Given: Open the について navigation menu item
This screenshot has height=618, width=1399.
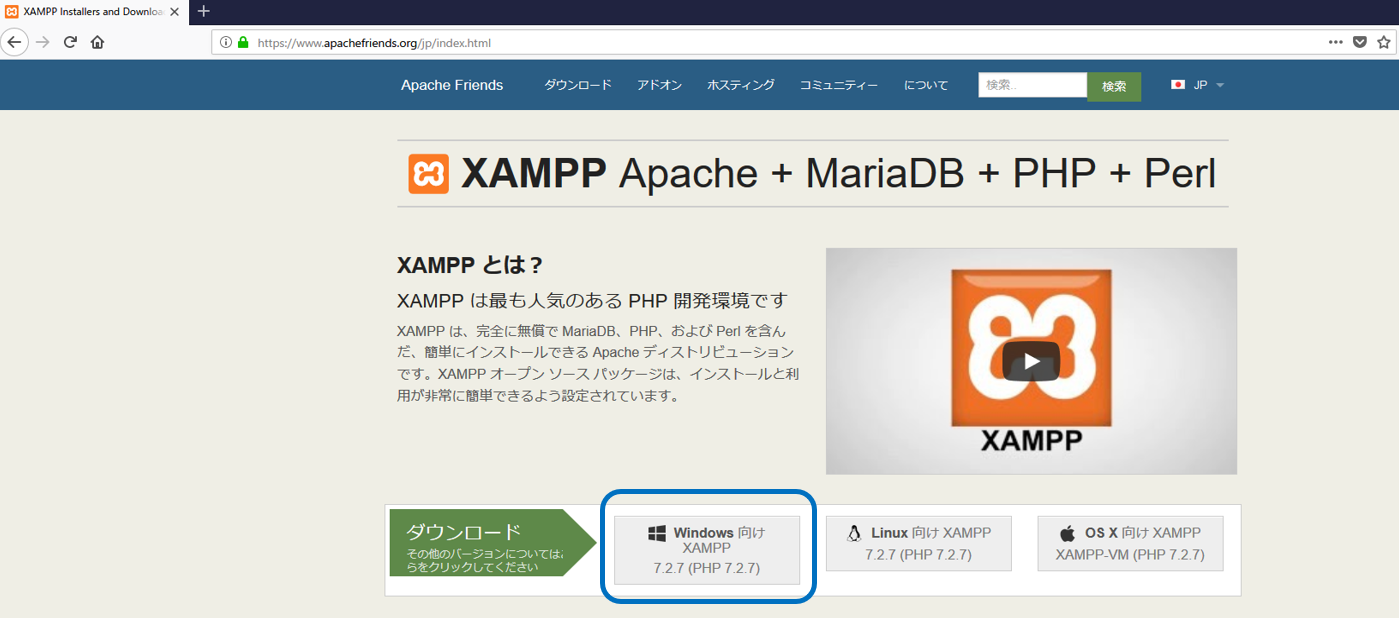Looking at the screenshot, I should point(926,85).
